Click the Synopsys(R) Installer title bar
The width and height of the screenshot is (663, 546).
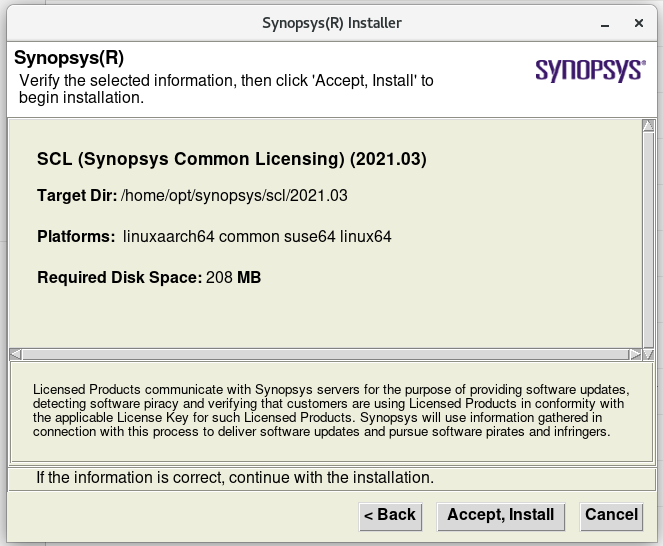332,23
